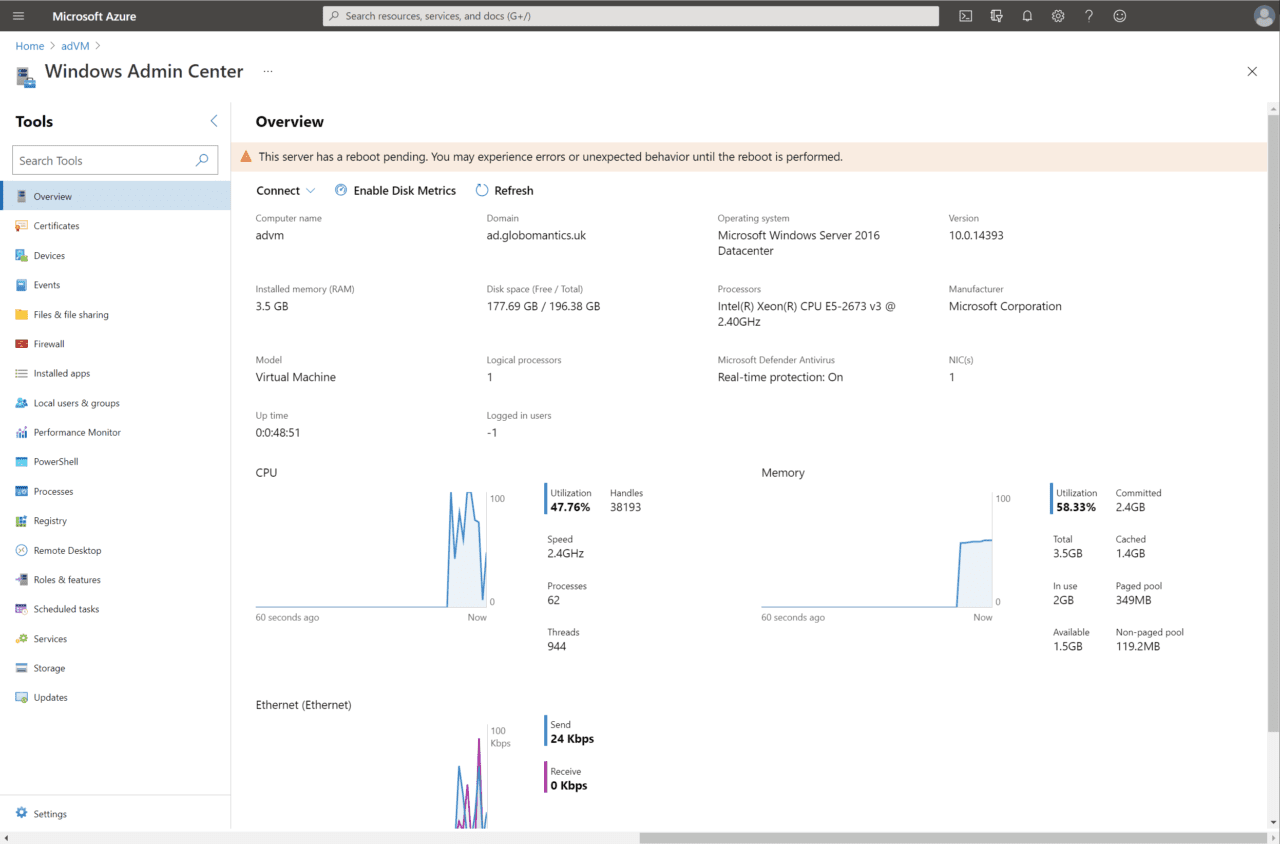Click the Updates tool icon

[22, 698]
